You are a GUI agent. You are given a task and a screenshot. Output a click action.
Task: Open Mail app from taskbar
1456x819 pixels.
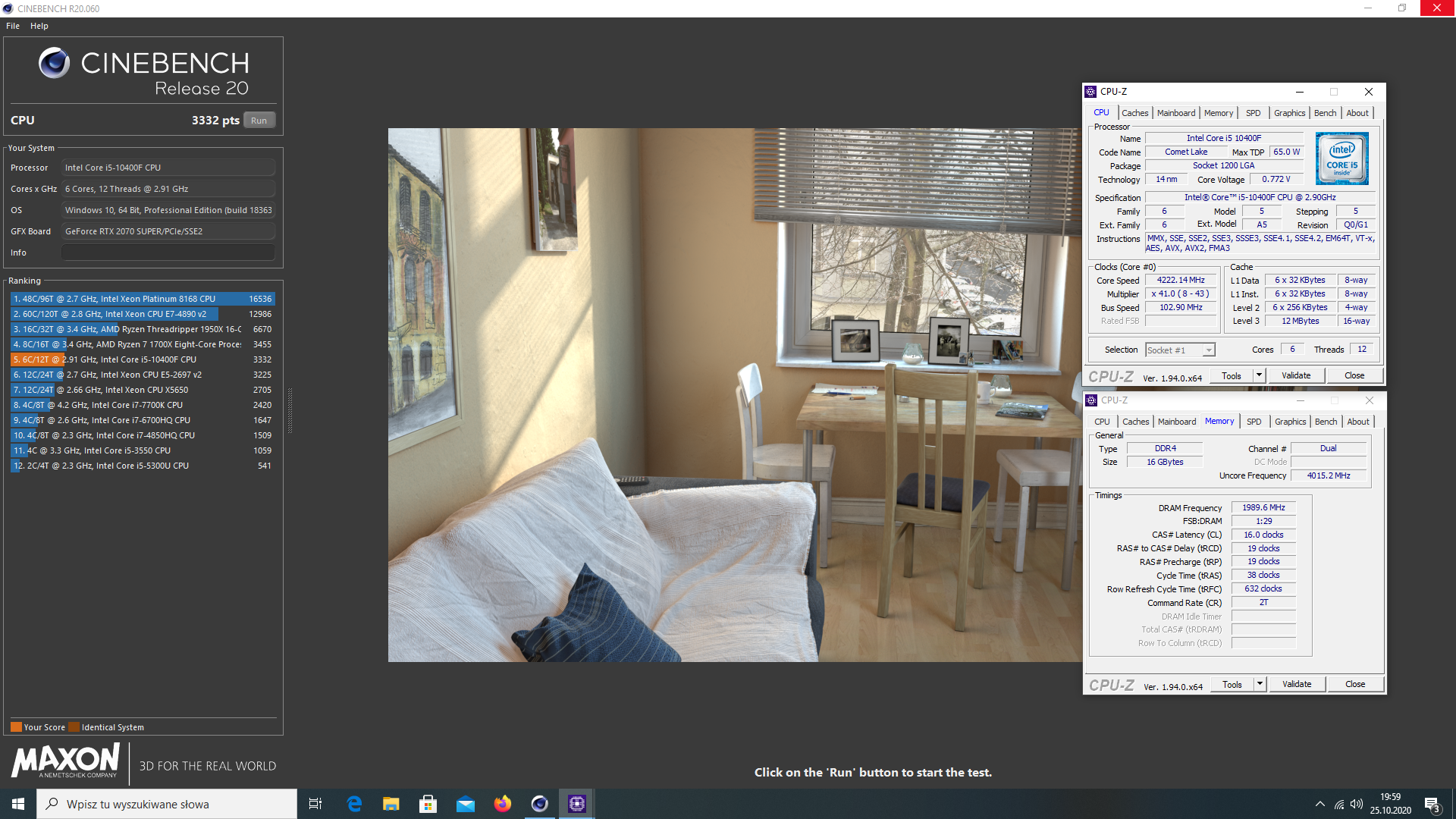[466, 804]
